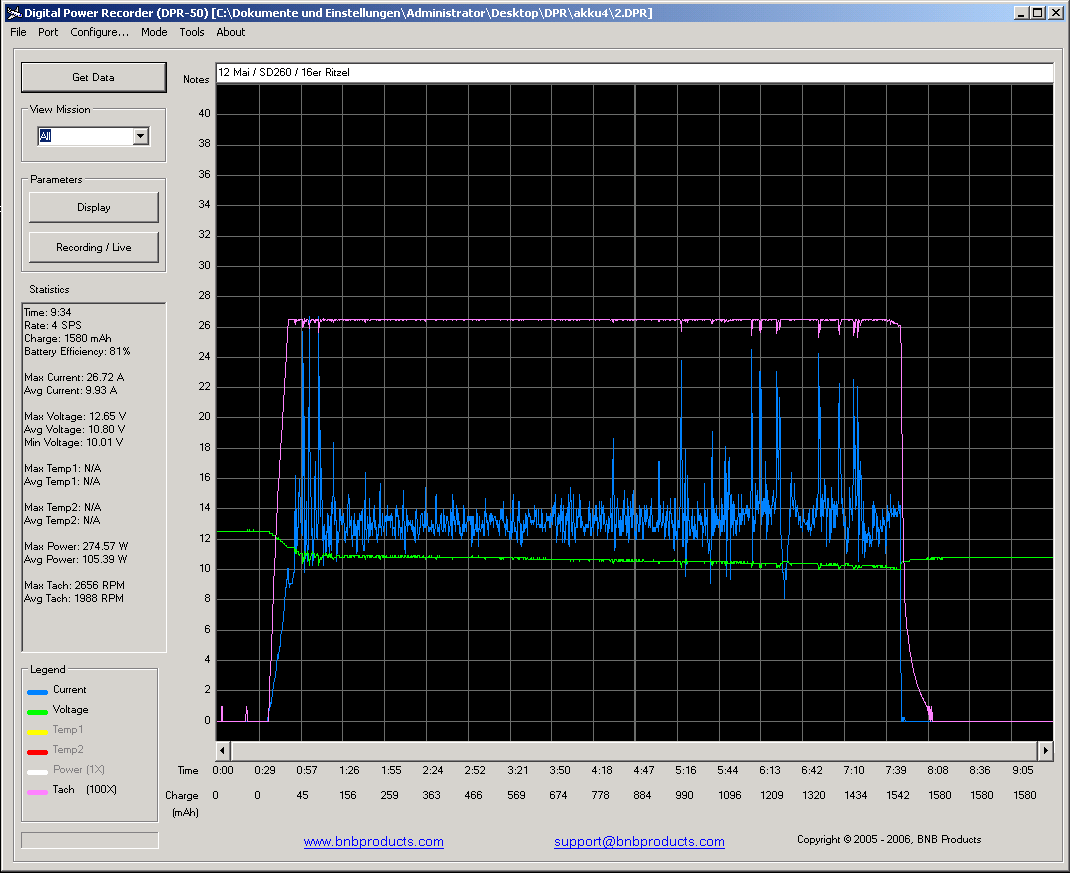Image resolution: width=1070 pixels, height=873 pixels.
Task: Click the Battery Efficiency: 81% statistic
Action: (77, 352)
